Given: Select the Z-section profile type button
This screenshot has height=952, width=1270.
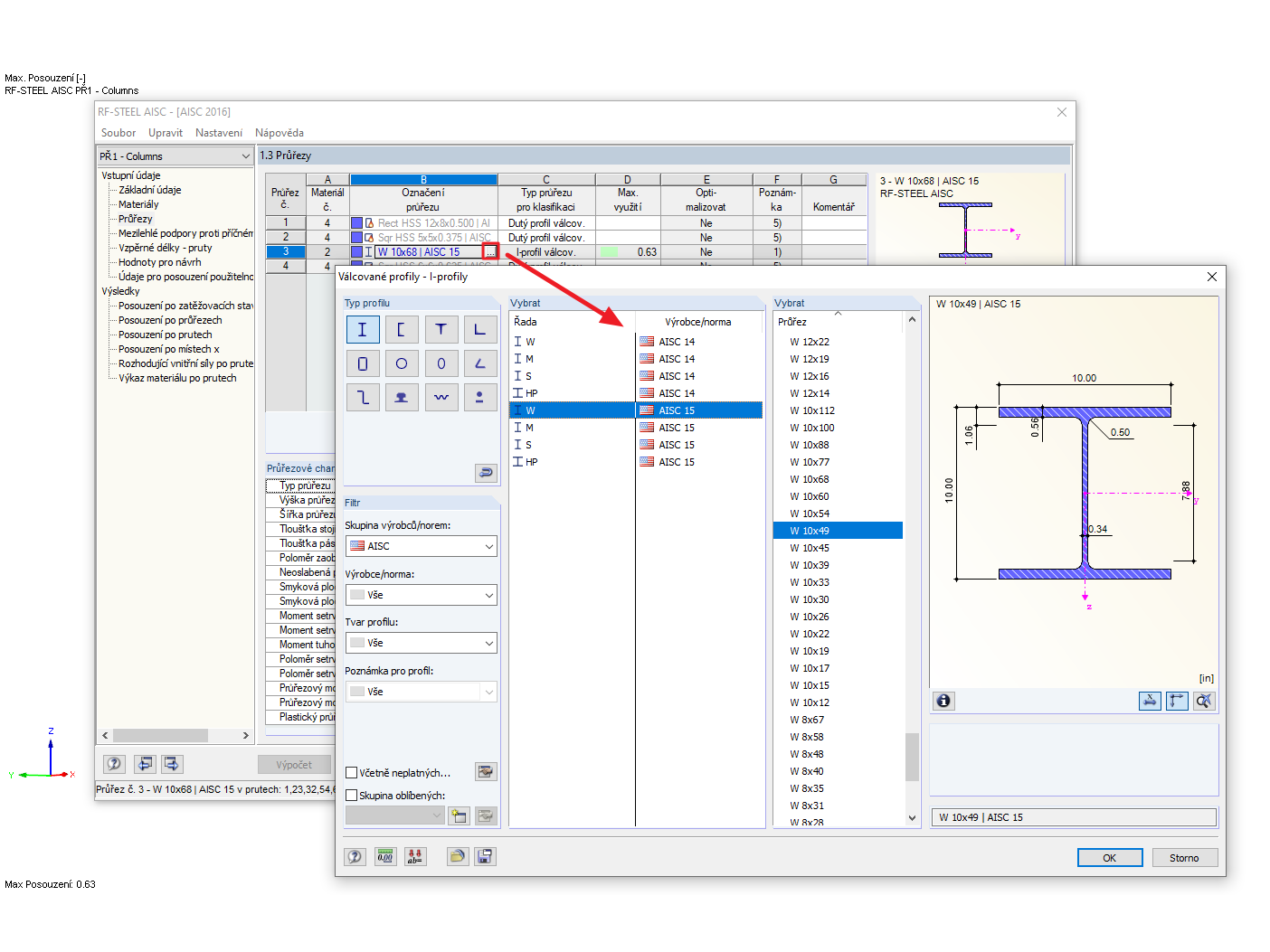Looking at the screenshot, I should (x=363, y=397).
